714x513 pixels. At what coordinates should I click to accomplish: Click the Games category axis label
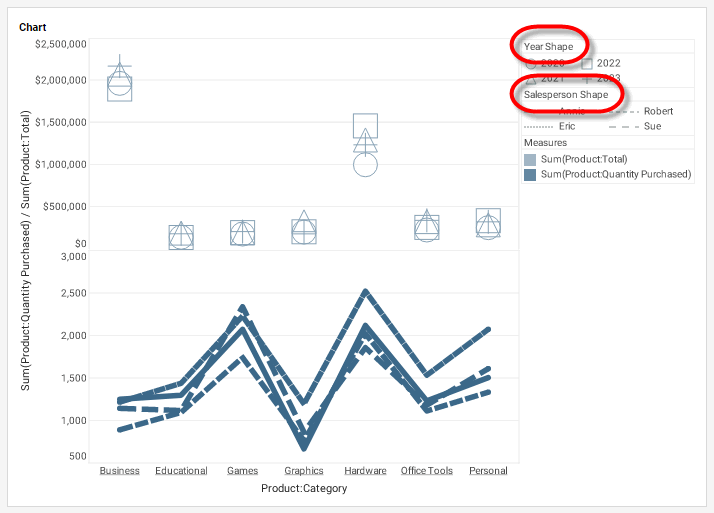(242, 471)
